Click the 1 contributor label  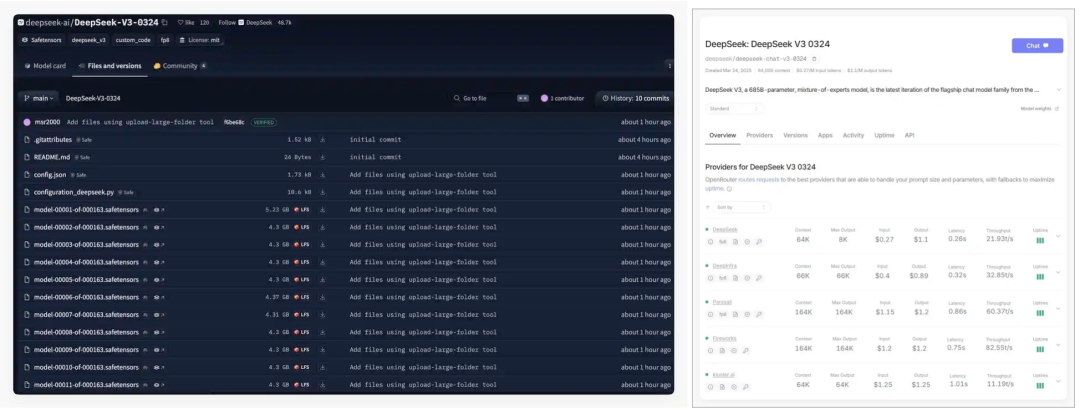[x=562, y=99]
